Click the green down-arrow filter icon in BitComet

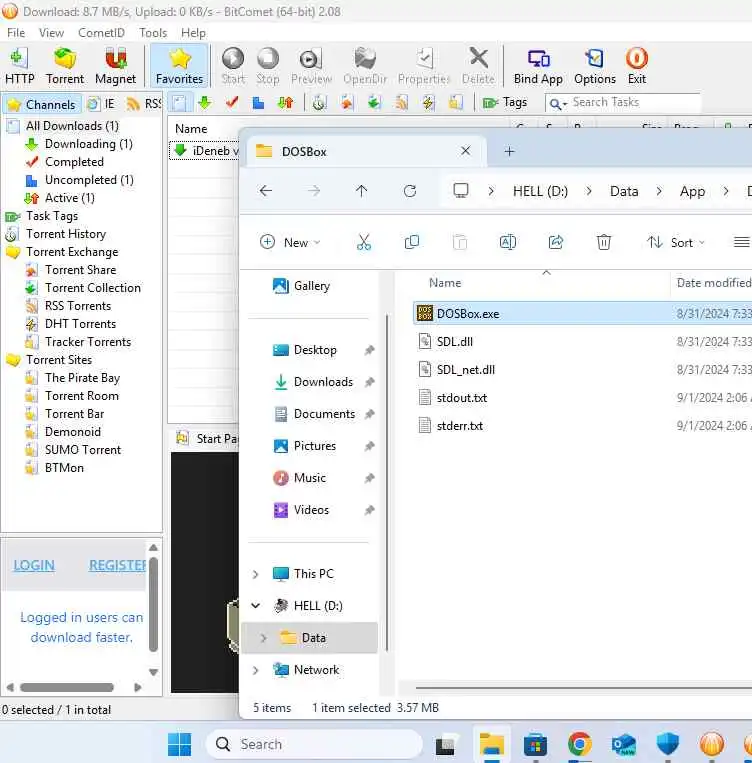[205, 103]
